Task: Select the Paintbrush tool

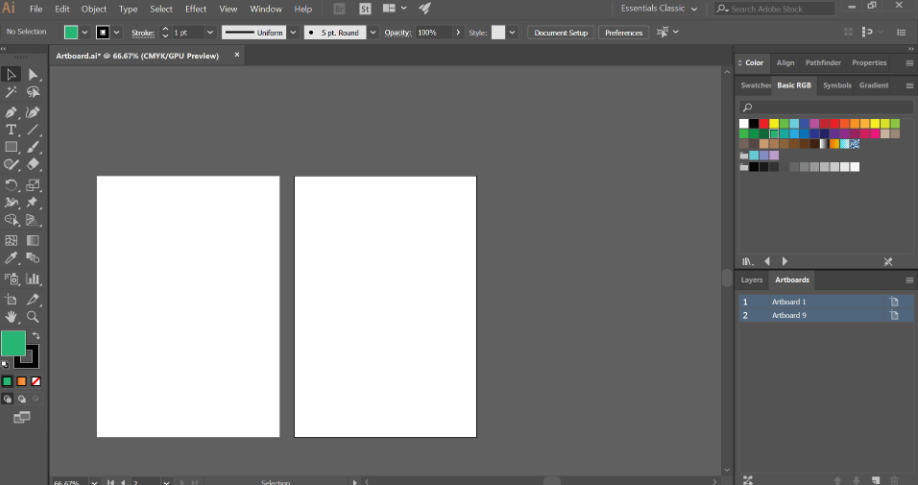Action: click(x=33, y=147)
